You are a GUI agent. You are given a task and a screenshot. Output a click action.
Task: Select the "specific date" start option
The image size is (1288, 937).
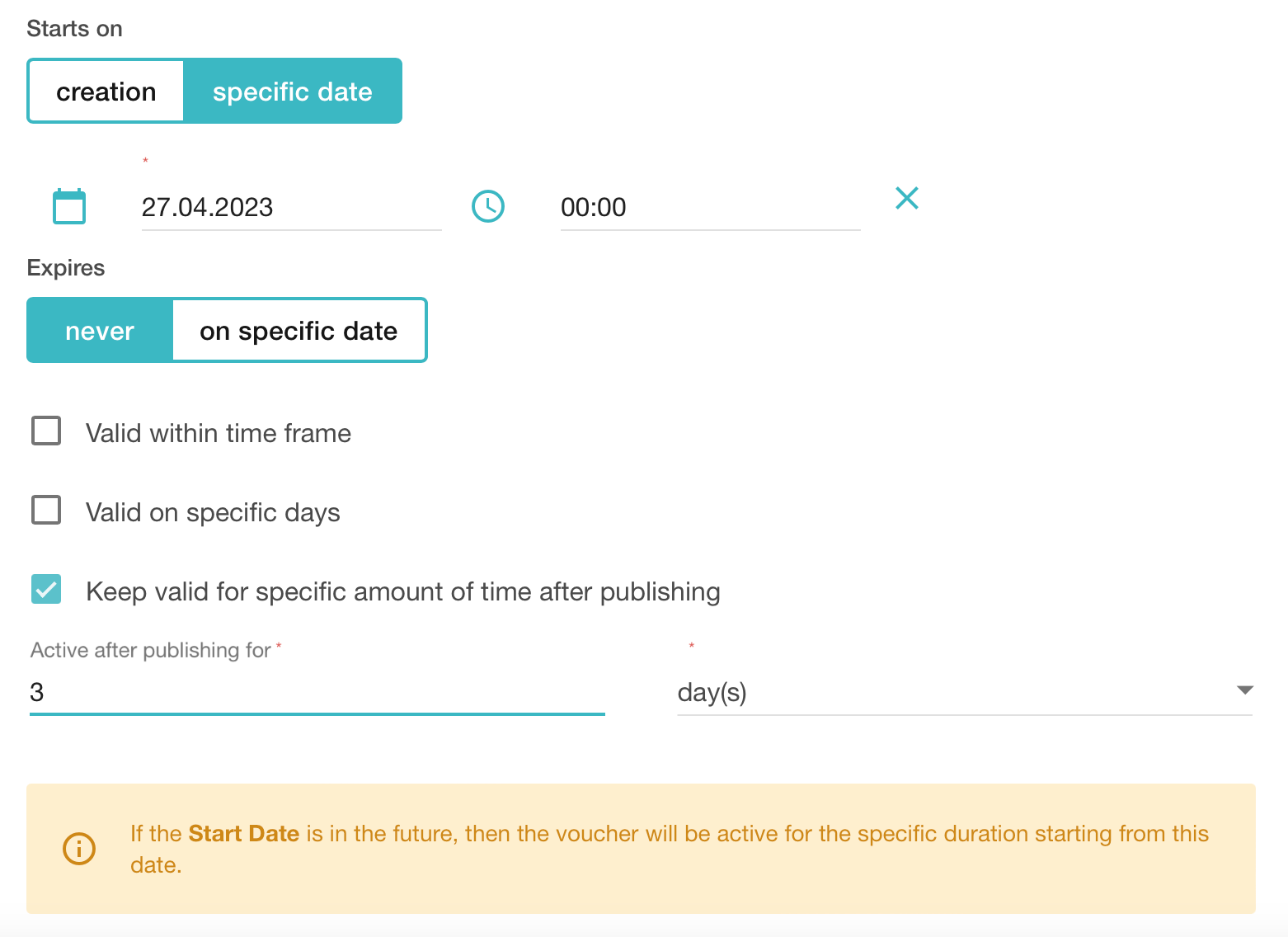tap(292, 92)
